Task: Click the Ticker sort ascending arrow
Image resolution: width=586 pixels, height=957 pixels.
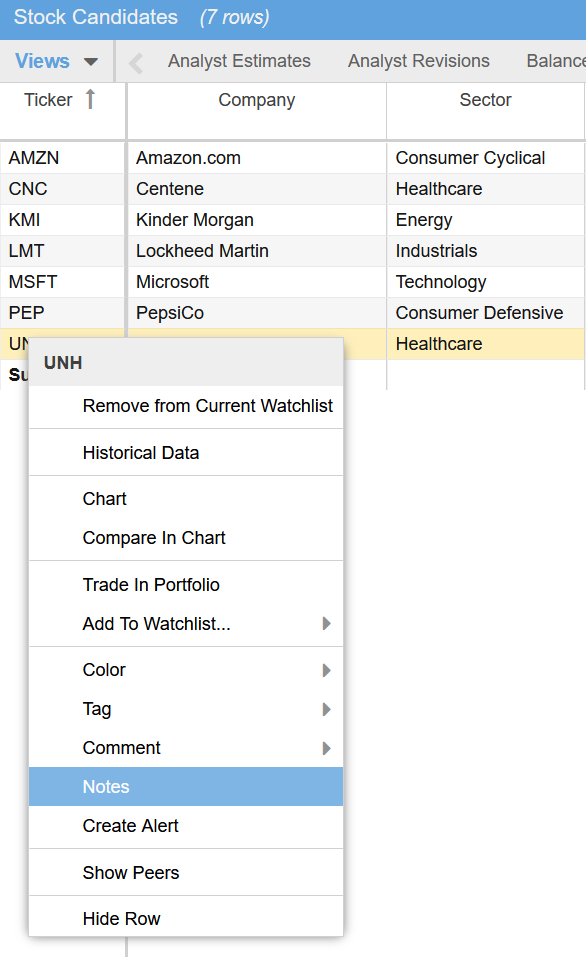Action: [x=90, y=99]
